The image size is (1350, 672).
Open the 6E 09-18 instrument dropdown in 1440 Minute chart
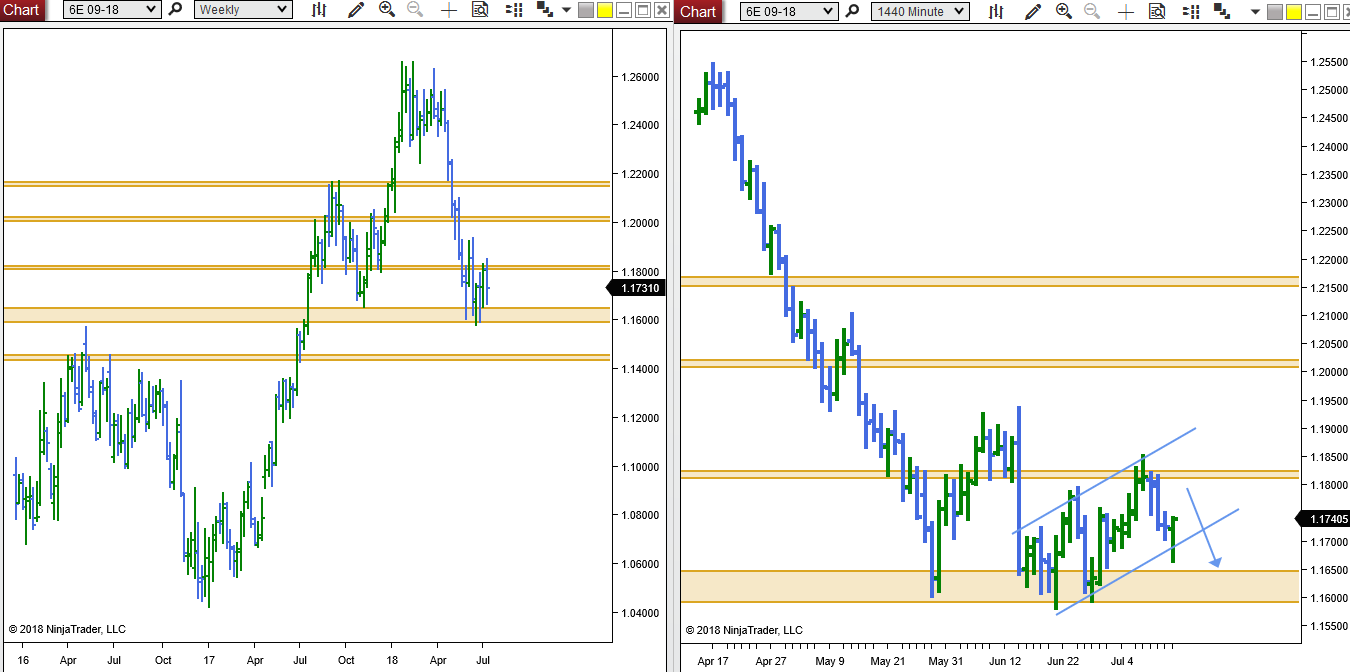(x=789, y=11)
